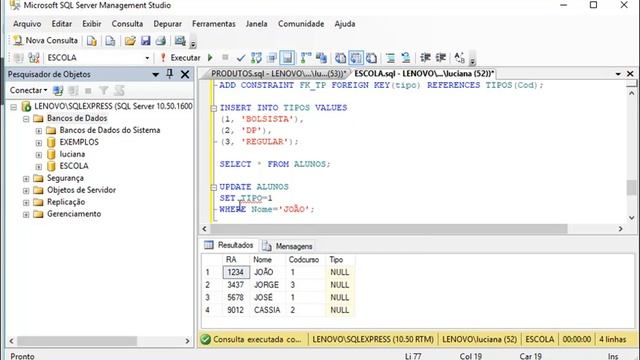This screenshot has width=640, height=360.
Task: Click the display estimated execution plan icon
Action: 256,58
